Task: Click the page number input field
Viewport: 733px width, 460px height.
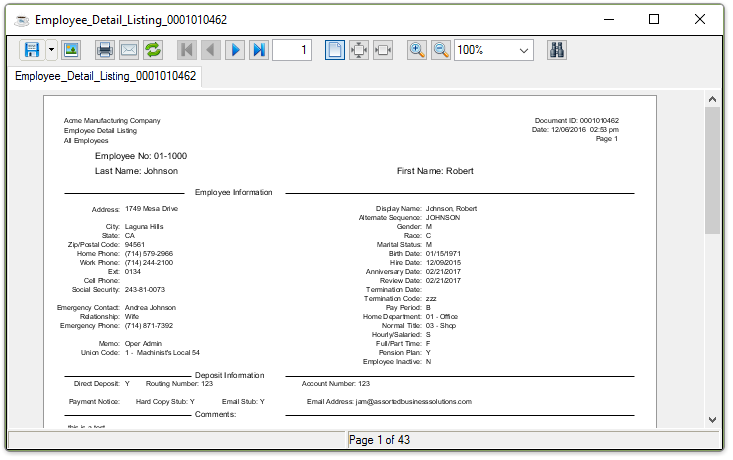Action: pos(292,50)
